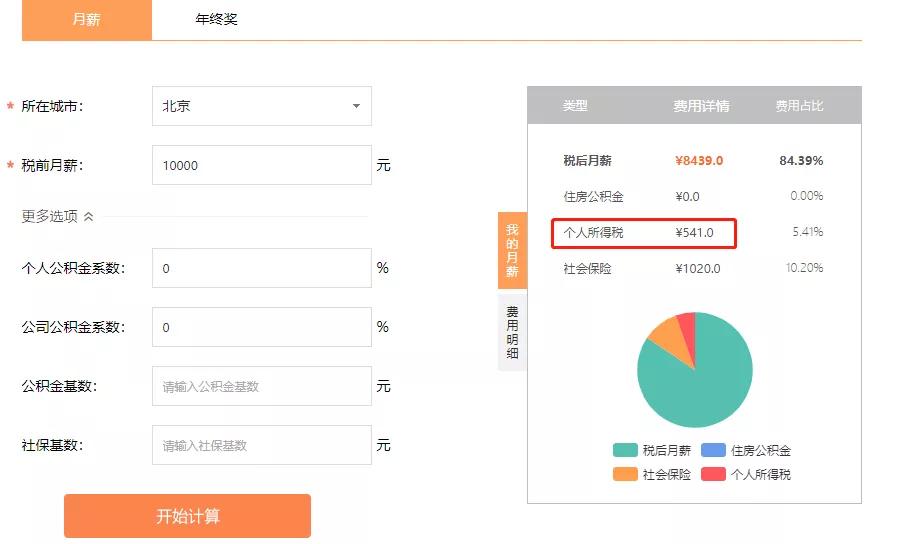The image size is (904, 544).
Task: Select the 我的月薪 vertical tab
Action: [512, 250]
